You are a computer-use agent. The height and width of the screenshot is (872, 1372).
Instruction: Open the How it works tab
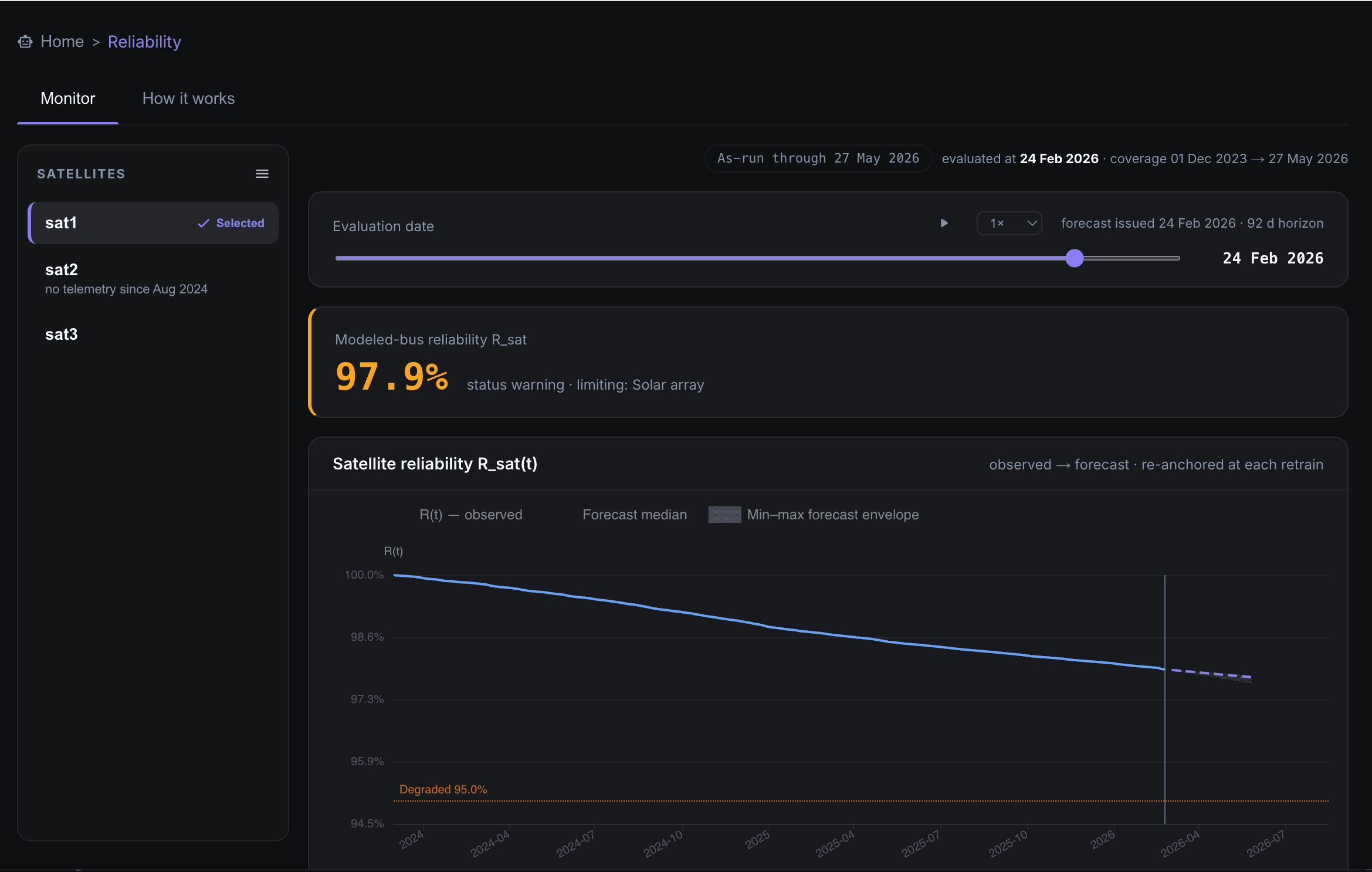coord(188,99)
